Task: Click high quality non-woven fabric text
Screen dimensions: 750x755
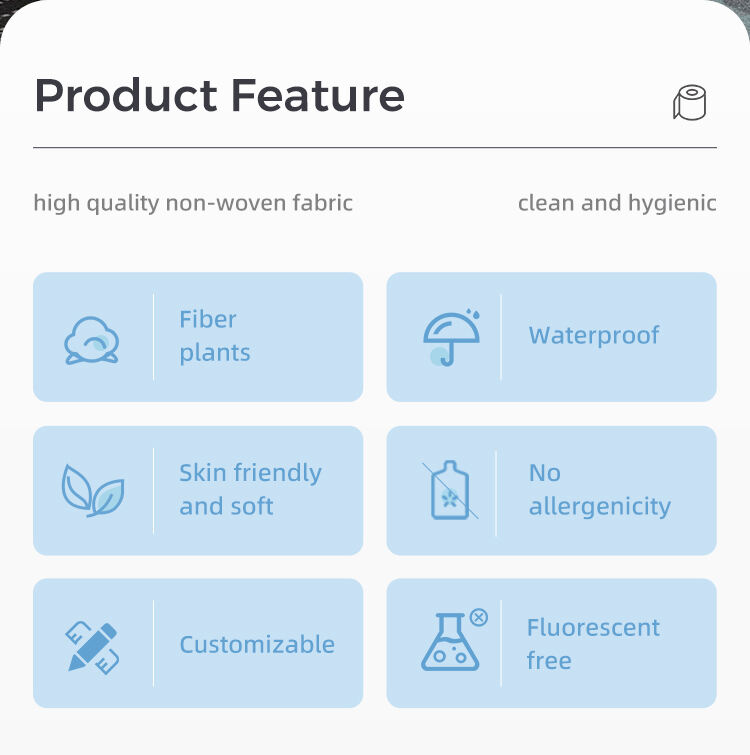Action: pyautogui.click(x=193, y=203)
